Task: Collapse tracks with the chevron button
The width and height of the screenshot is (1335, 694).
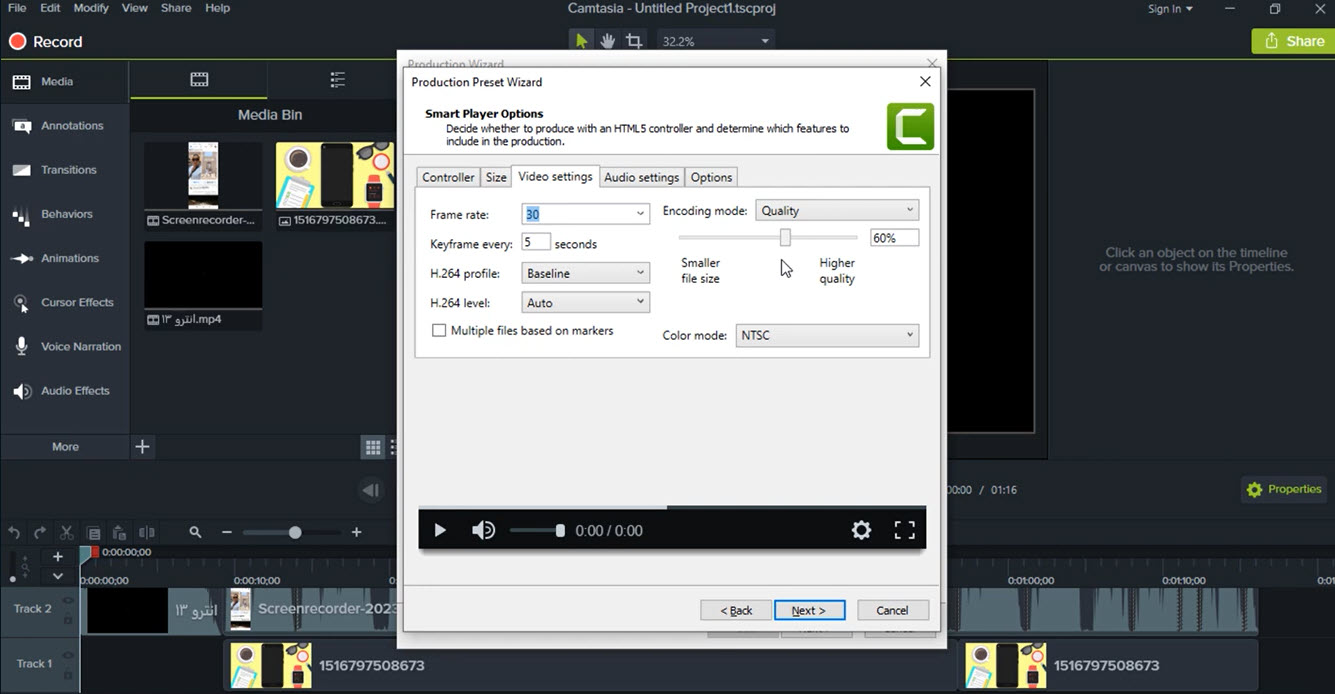Action: pos(58,576)
